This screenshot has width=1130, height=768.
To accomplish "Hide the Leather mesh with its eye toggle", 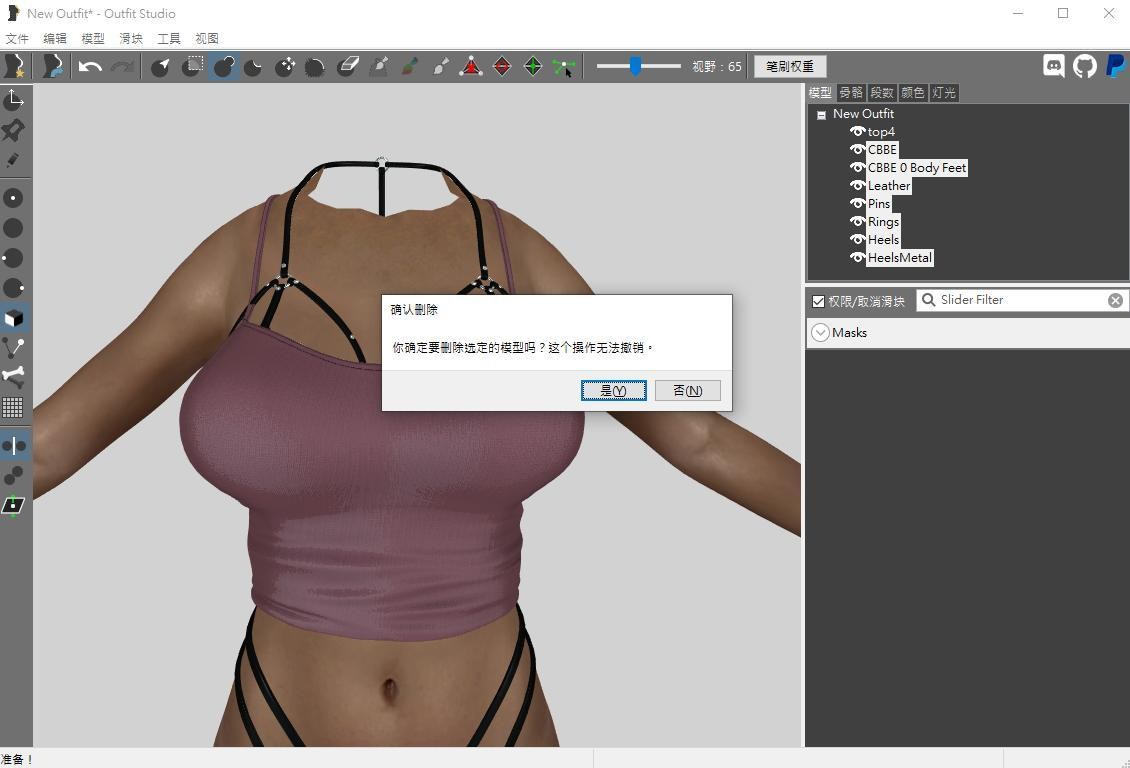I will tap(857, 185).
